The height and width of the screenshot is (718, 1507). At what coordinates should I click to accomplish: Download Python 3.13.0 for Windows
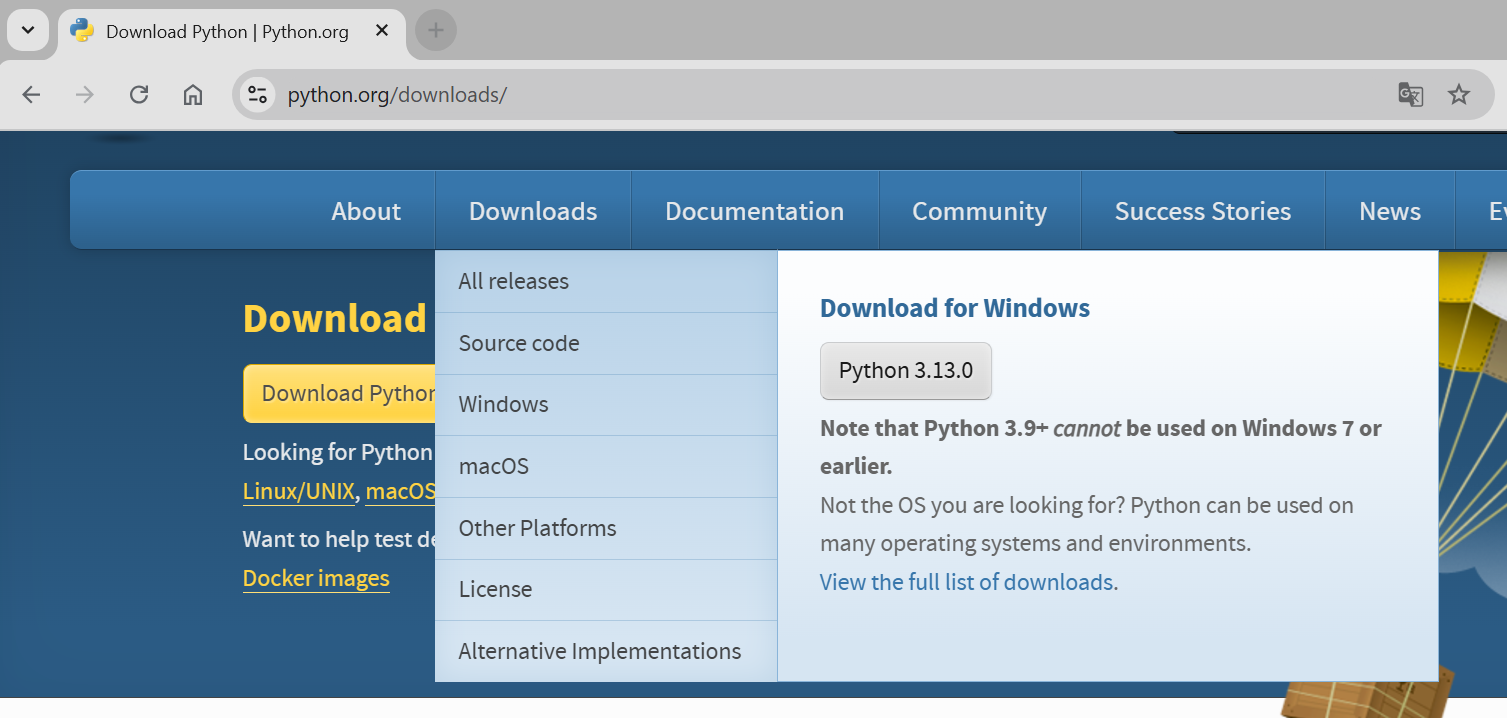(x=905, y=371)
